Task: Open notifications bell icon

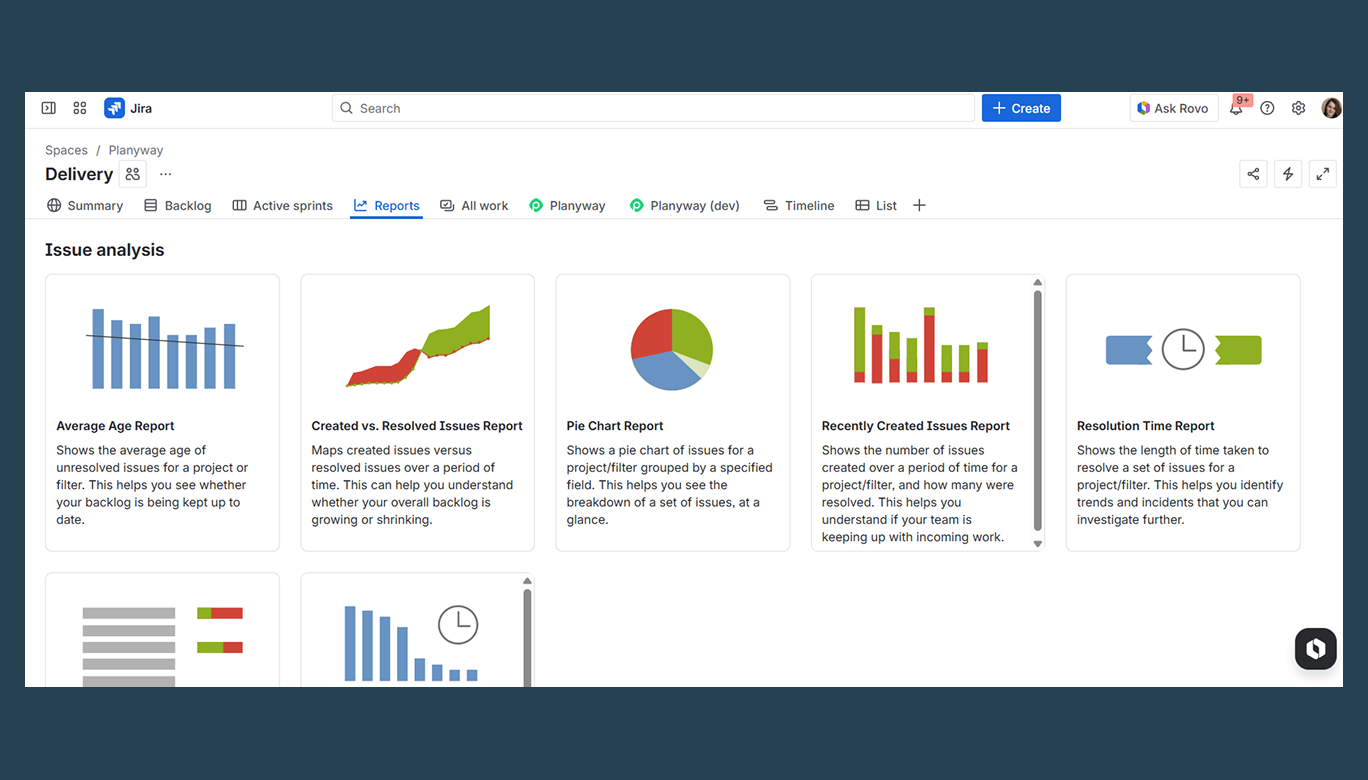Action: click(x=1237, y=108)
